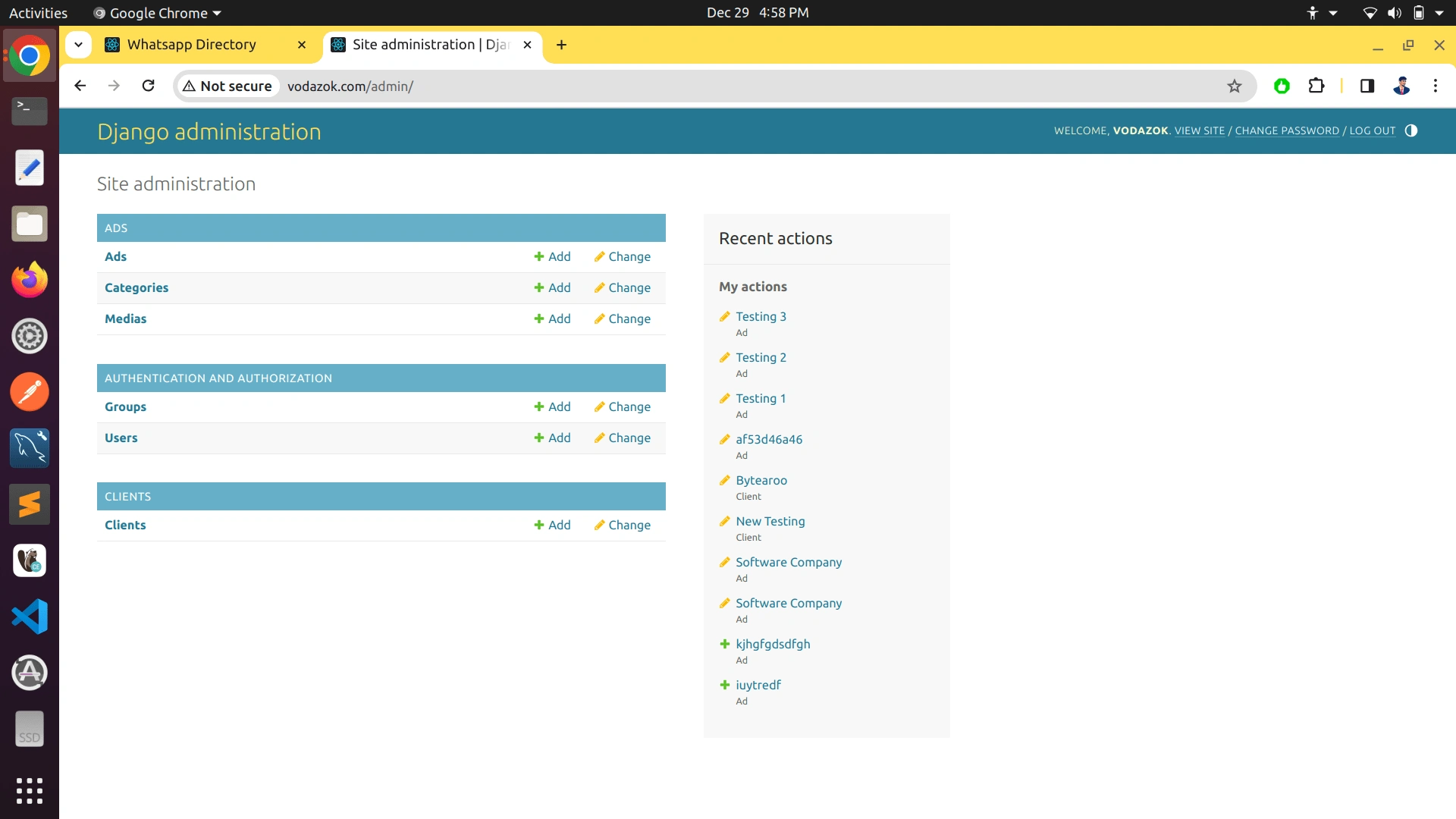Click the reload/refresh page icon

click(x=148, y=86)
